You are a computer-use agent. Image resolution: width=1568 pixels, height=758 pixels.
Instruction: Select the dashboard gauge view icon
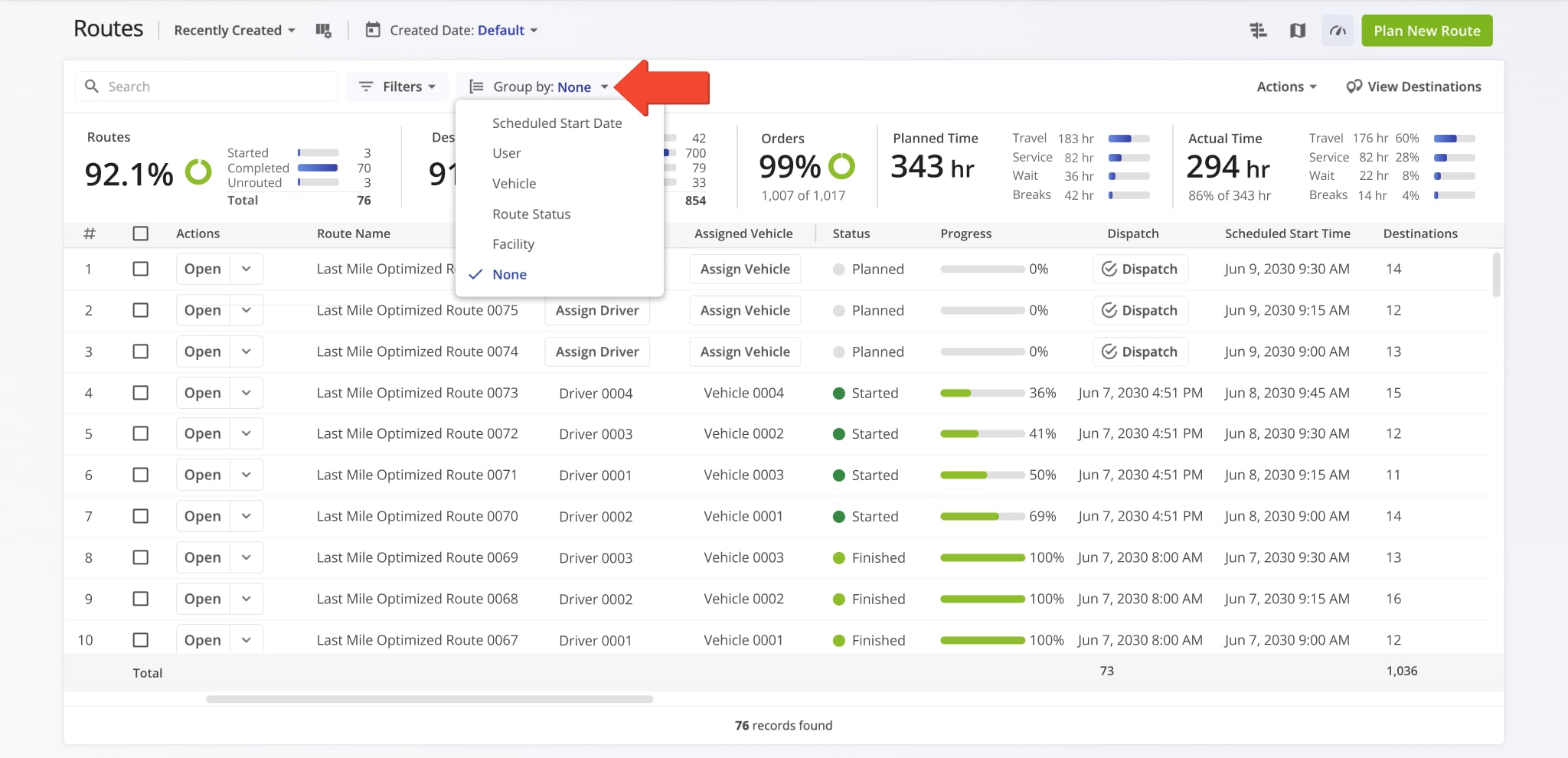point(1337,31)
